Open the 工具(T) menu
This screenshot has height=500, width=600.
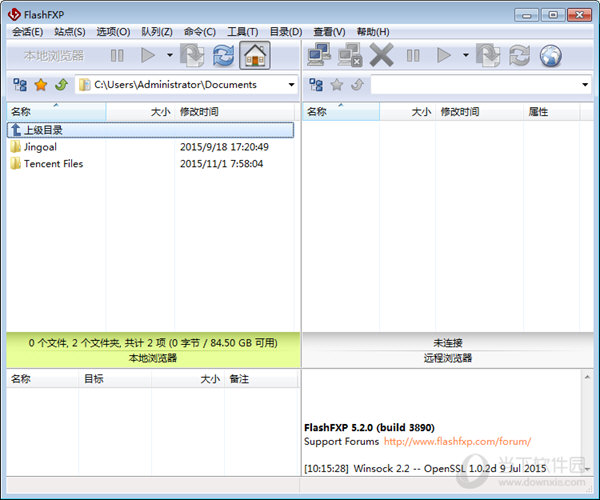(x=243, y=32)
